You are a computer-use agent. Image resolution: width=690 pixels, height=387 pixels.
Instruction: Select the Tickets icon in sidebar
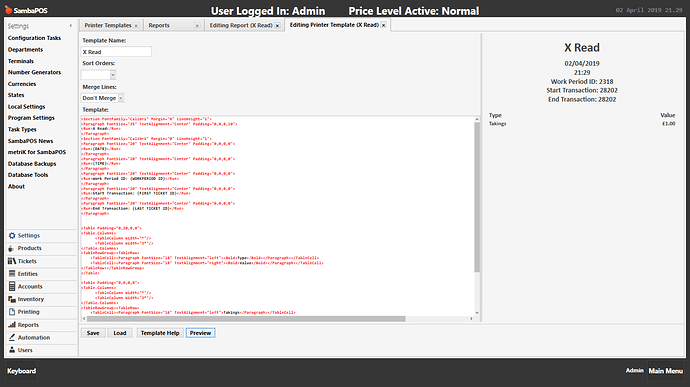12,261
